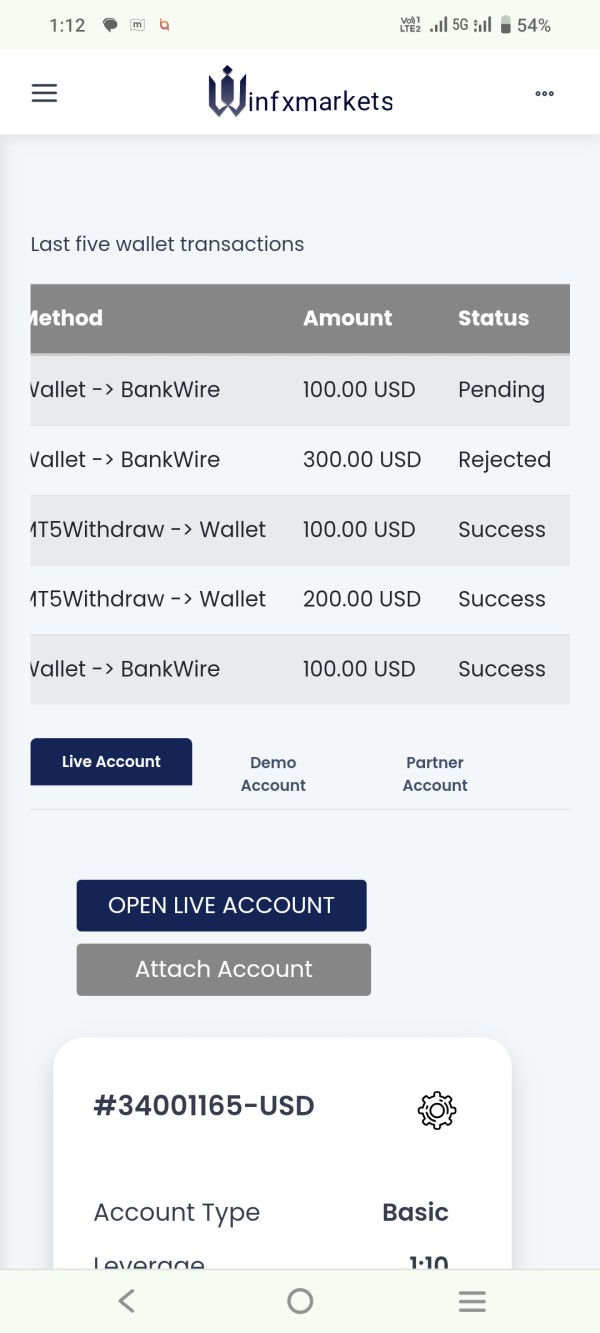Tap the Status column header
600x1333 pixels.
493,318
